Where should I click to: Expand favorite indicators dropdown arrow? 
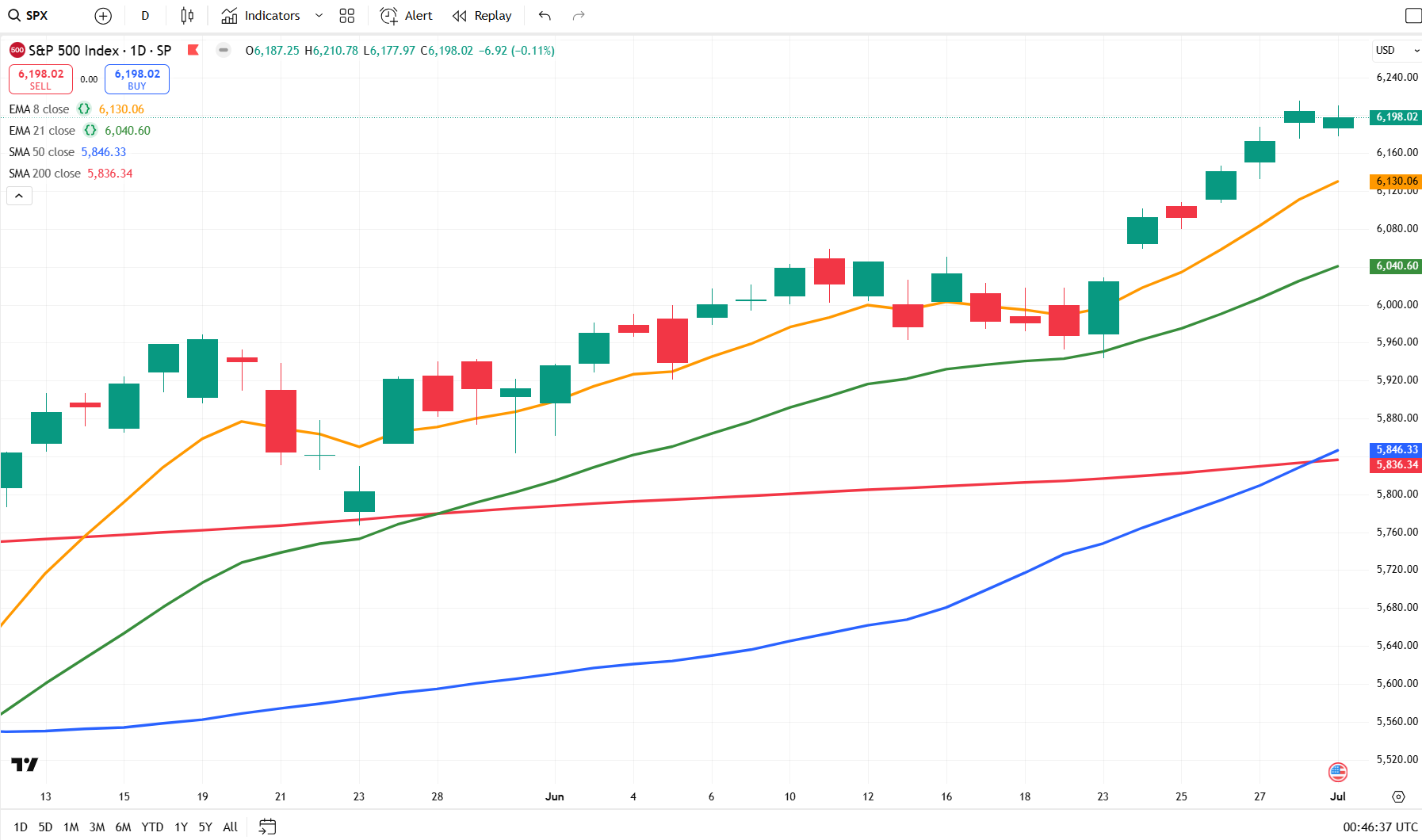pos(319,16)
